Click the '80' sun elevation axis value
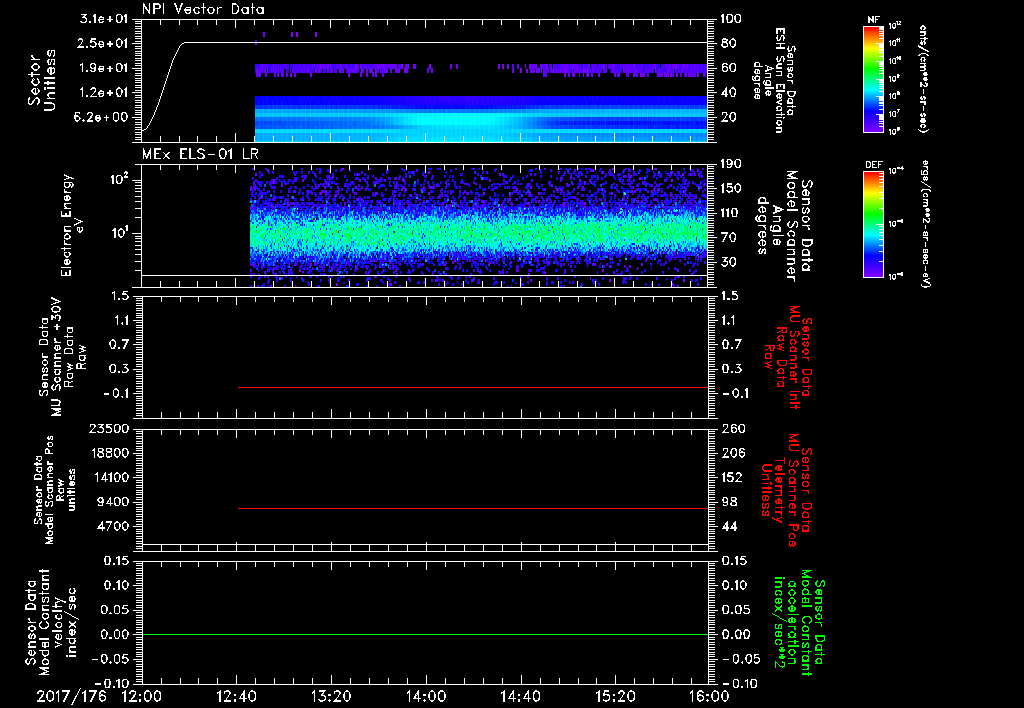1024x708 pixels. click(729, 43)
